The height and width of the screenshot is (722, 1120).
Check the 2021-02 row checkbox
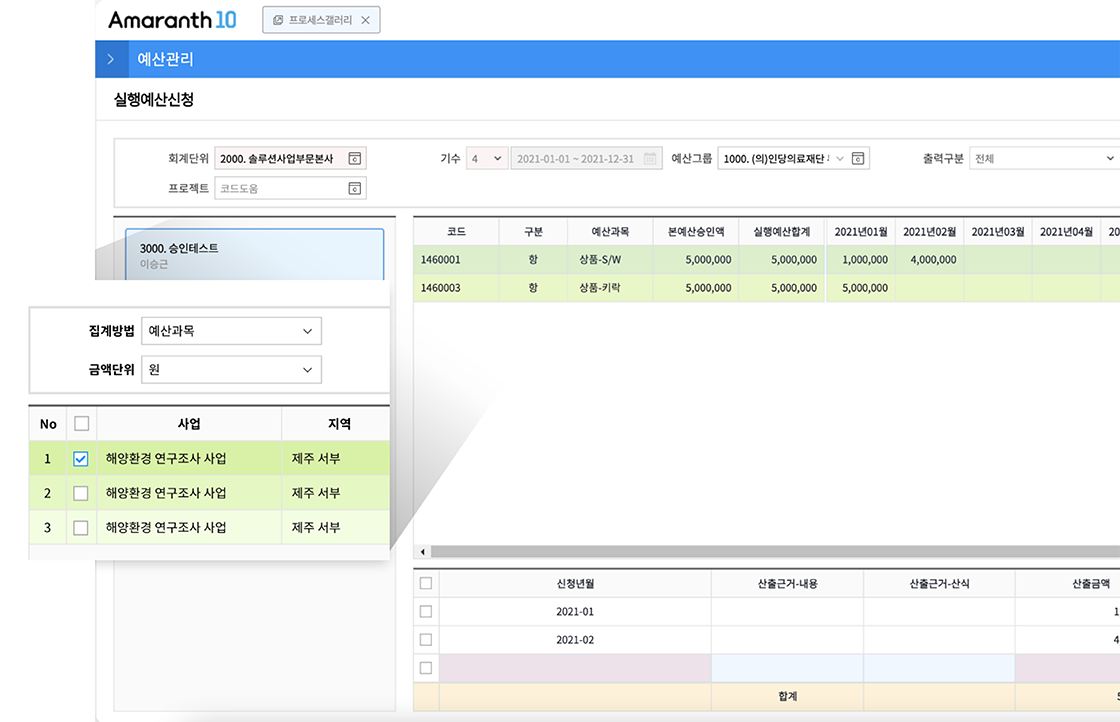pyautogui.click(x=426, y=640)
